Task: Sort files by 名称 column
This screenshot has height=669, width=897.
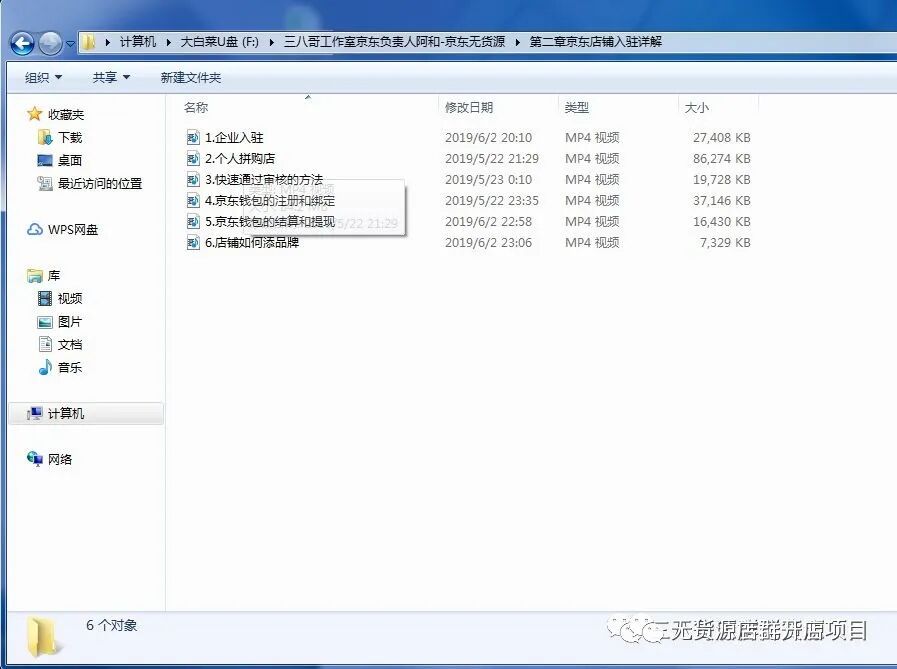Action: (x=196, y=108)
